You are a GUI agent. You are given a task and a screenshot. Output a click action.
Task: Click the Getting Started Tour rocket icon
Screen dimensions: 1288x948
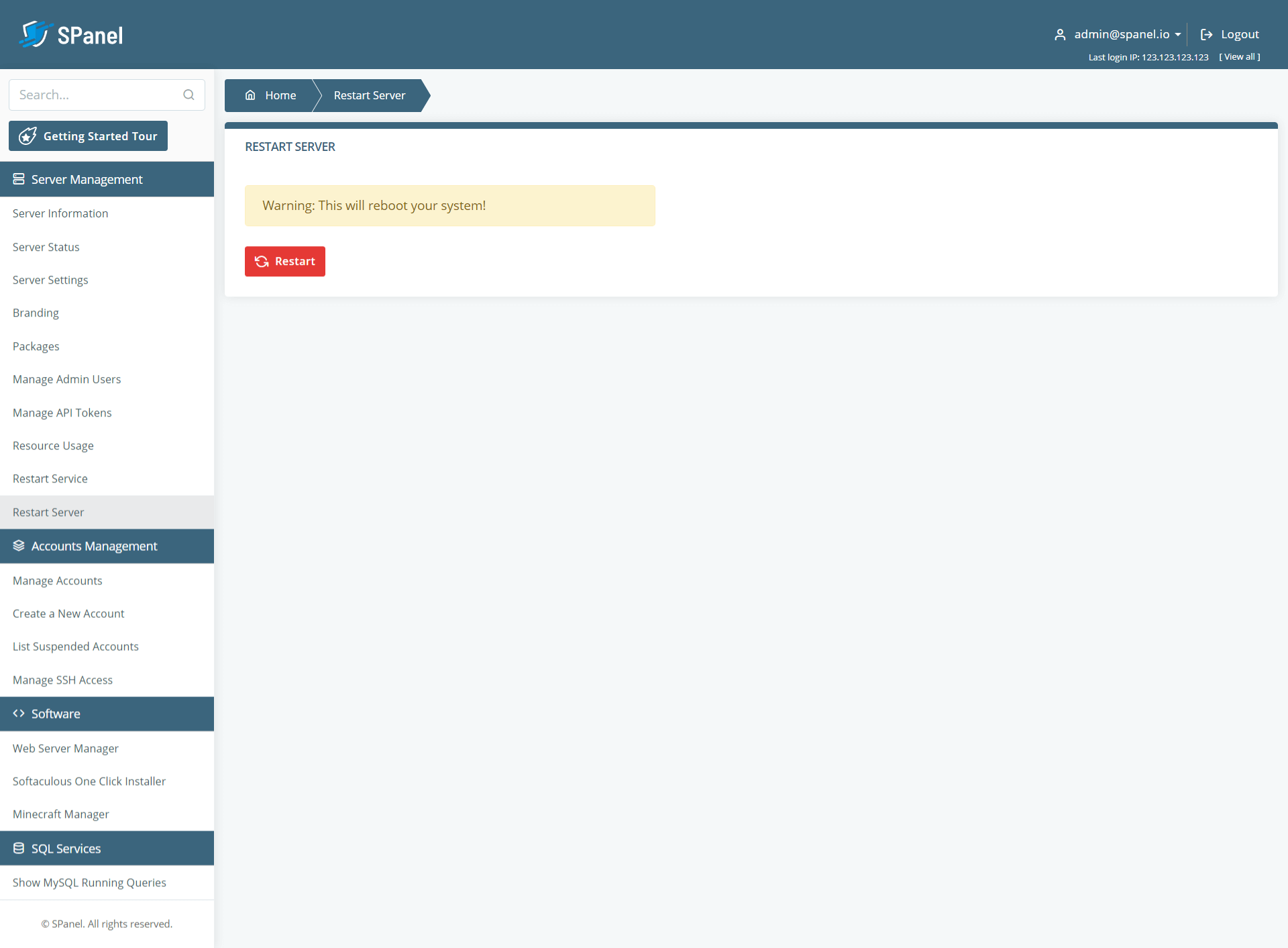coord(27,136)
